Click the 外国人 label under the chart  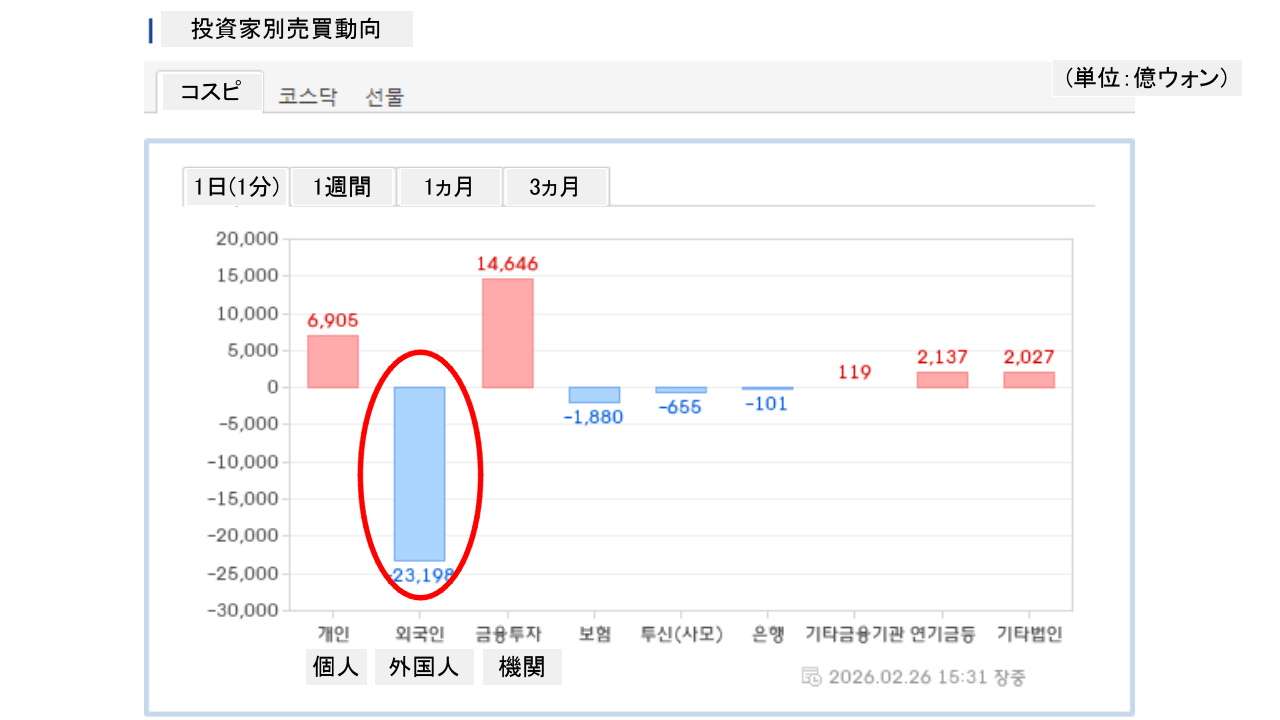tap(424, 668)
